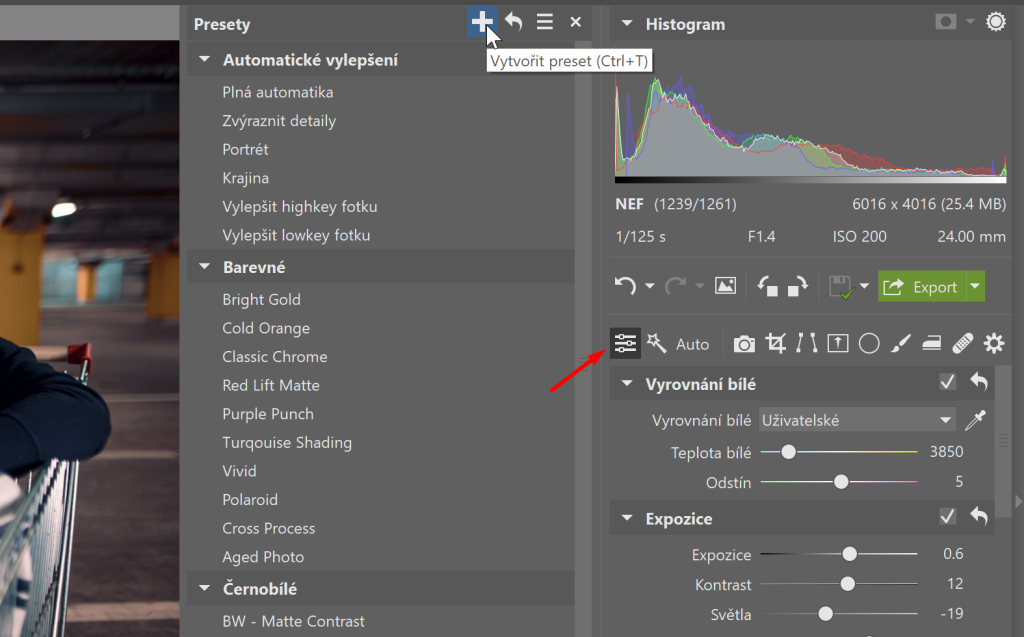Apply the Plná automatika preset
1024x637 pixels.
click(x=278, y=92)
